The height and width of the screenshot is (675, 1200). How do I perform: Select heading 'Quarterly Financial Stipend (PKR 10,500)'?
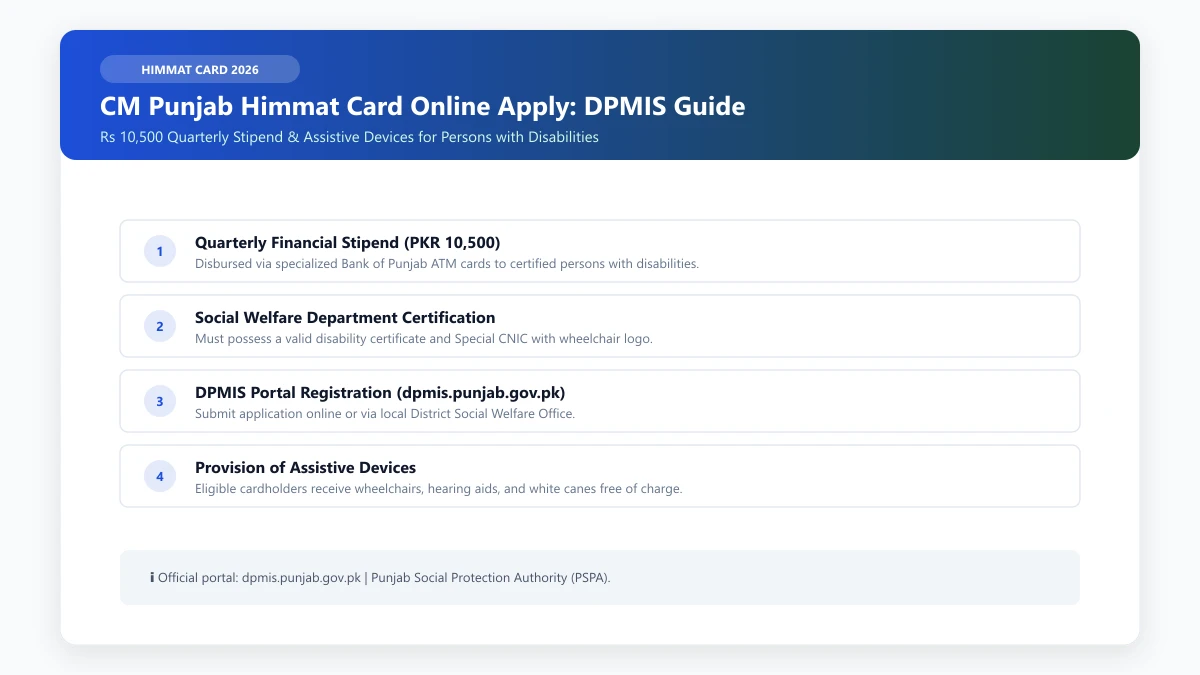pyautogui.click(x=348, y=242)
